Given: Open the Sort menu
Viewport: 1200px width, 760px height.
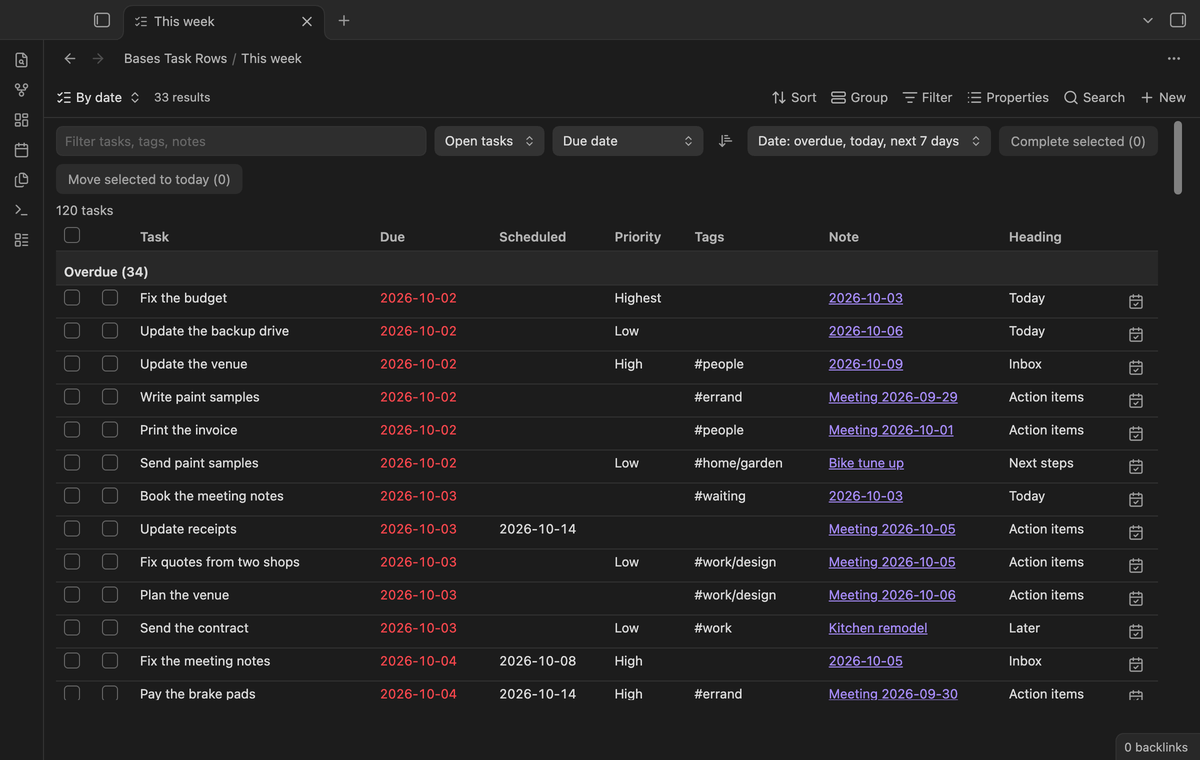Looking at the screenshot, I should point(794,97).
